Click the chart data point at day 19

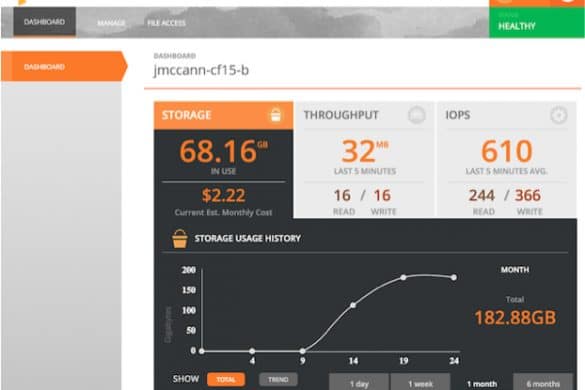[x=403, y=277]
